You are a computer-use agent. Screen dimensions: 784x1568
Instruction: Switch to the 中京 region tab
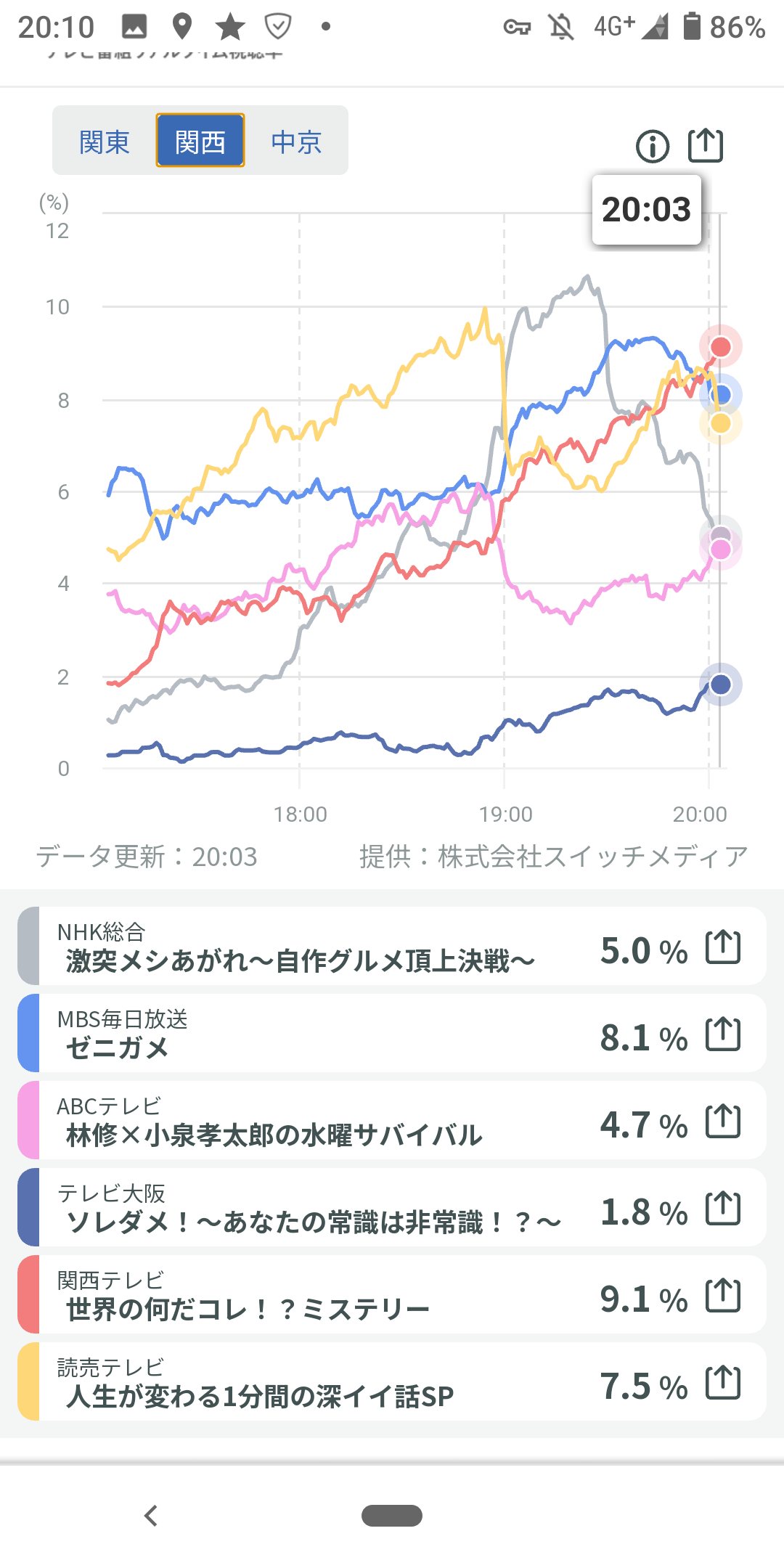tap(296, 142)
